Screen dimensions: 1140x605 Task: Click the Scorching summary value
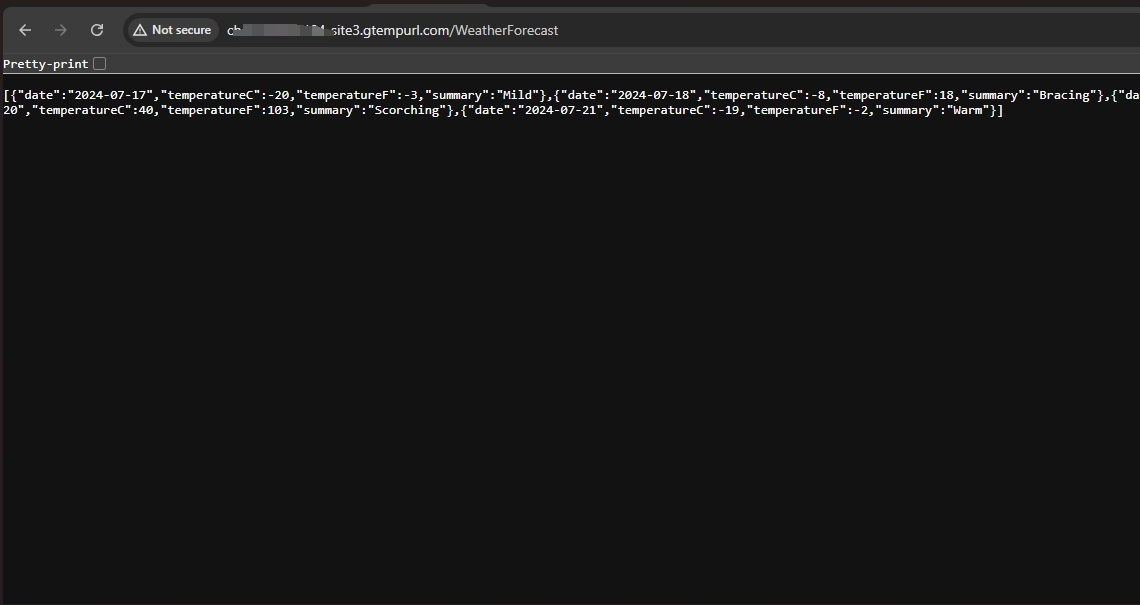(408, 110)
